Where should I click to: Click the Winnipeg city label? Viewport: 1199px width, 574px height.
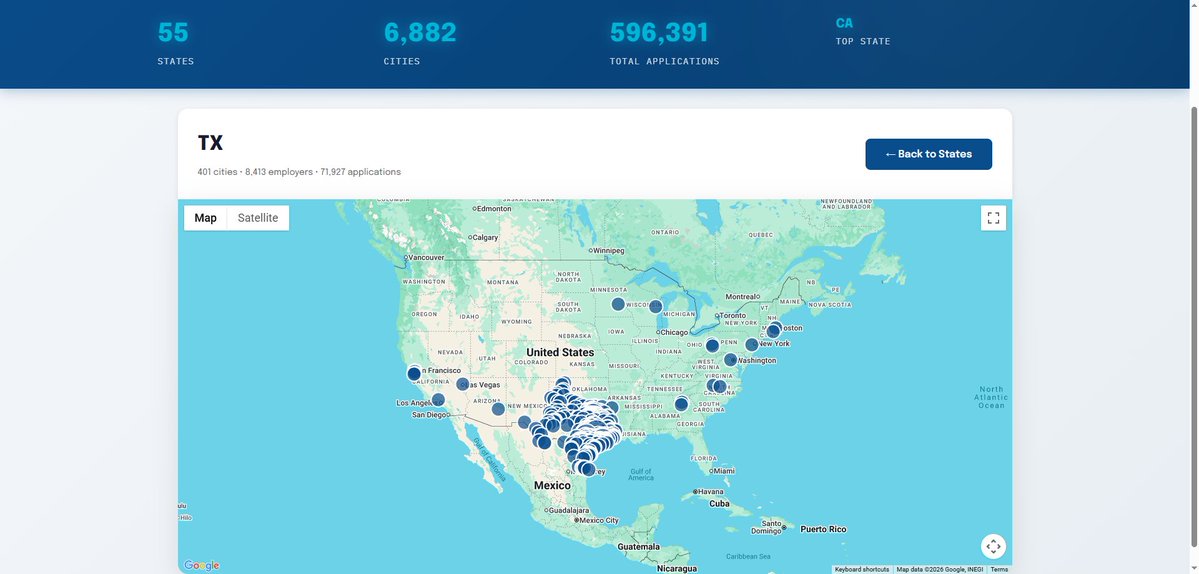coord(609,251)
